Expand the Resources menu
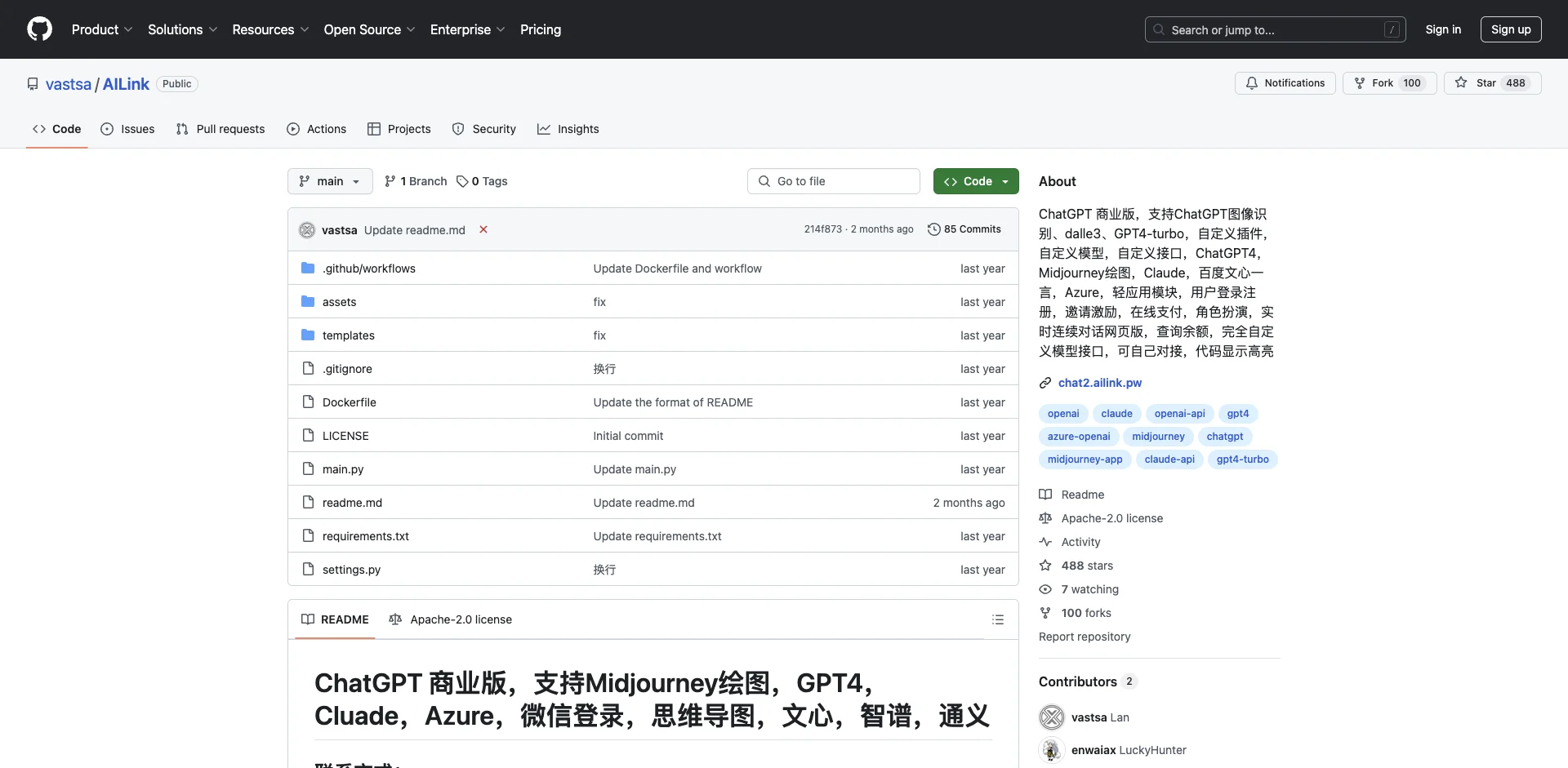The width and height of the screenshot is (1568, 768). (270, 29)
